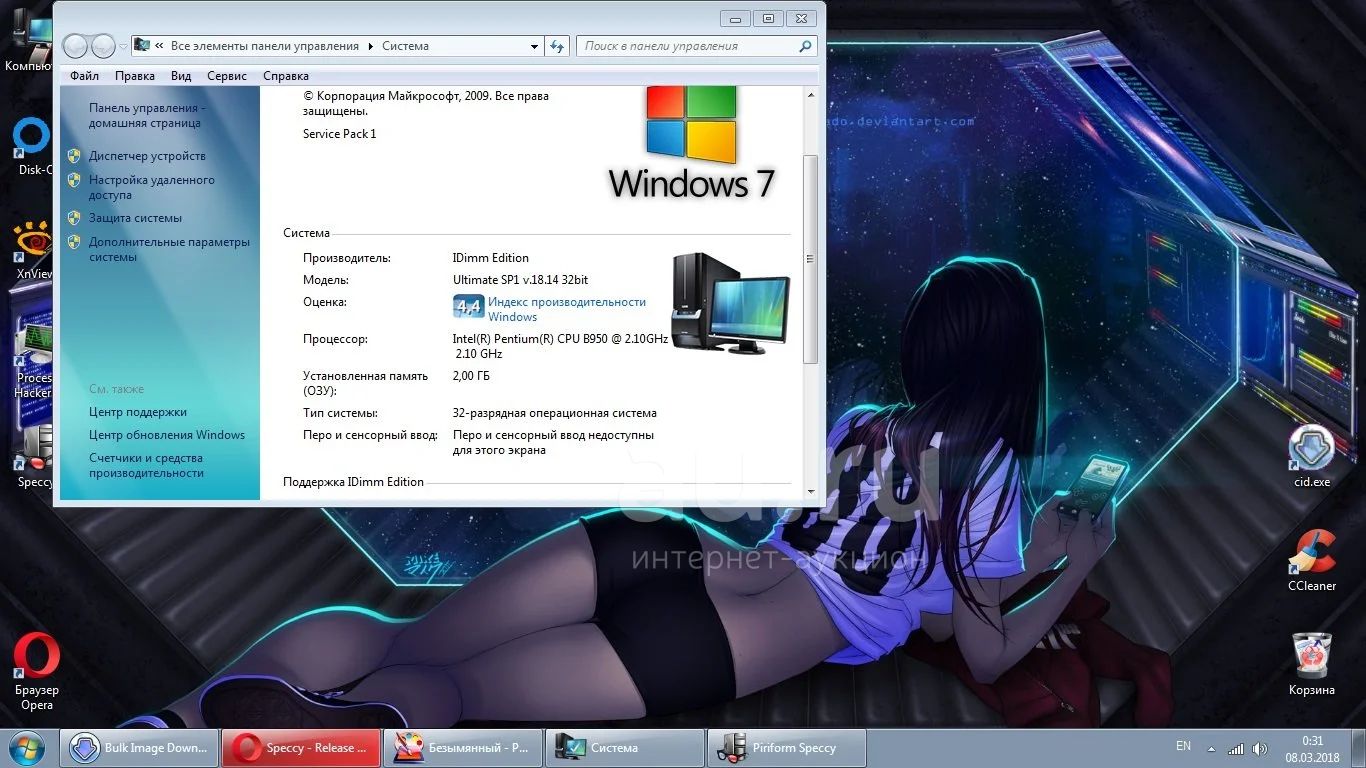The image size is (1366, 768).
Task: Click the Service Pack 1 text
Action: coord(340,134)
